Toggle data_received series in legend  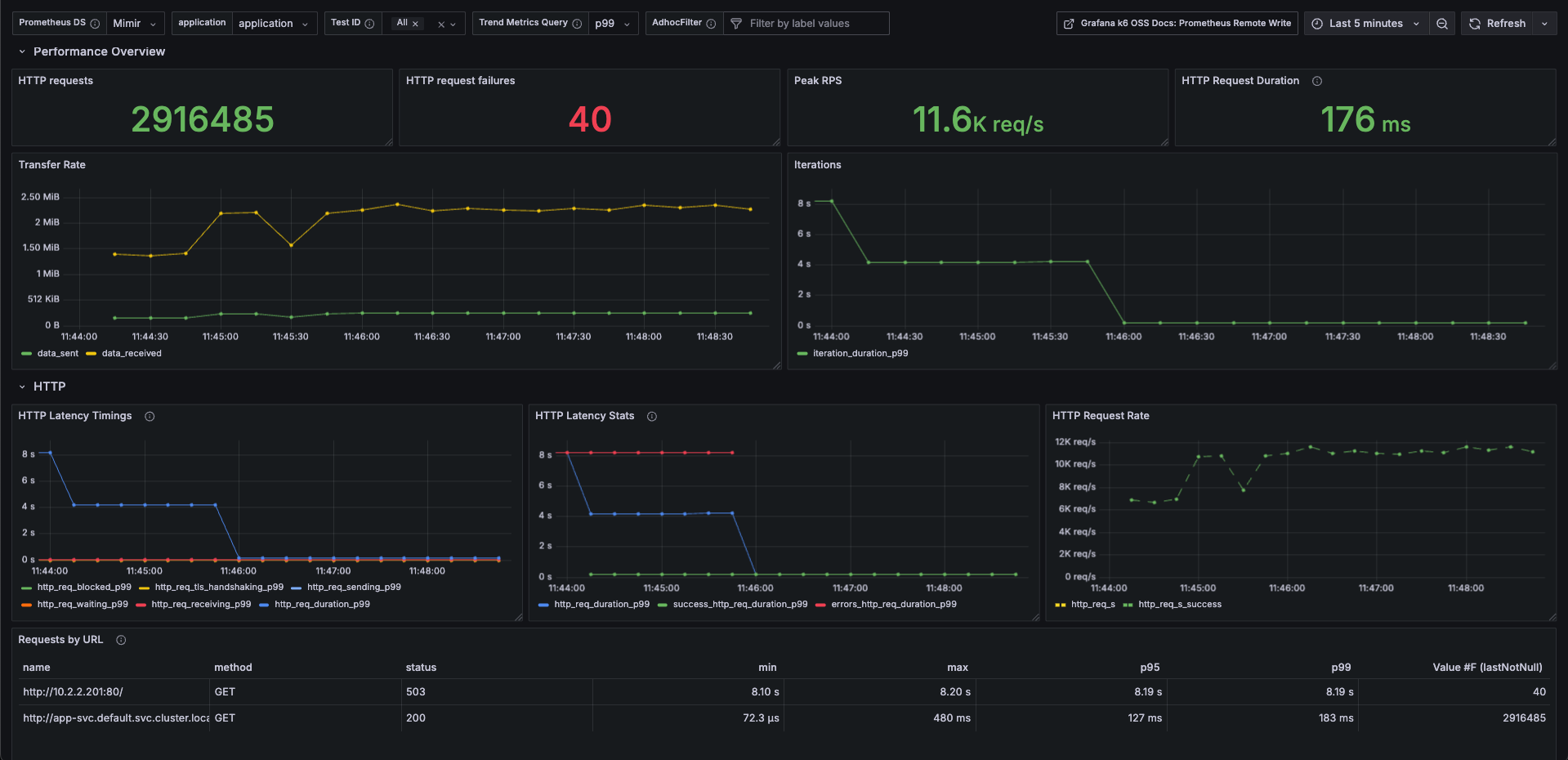tap(131, 354)
